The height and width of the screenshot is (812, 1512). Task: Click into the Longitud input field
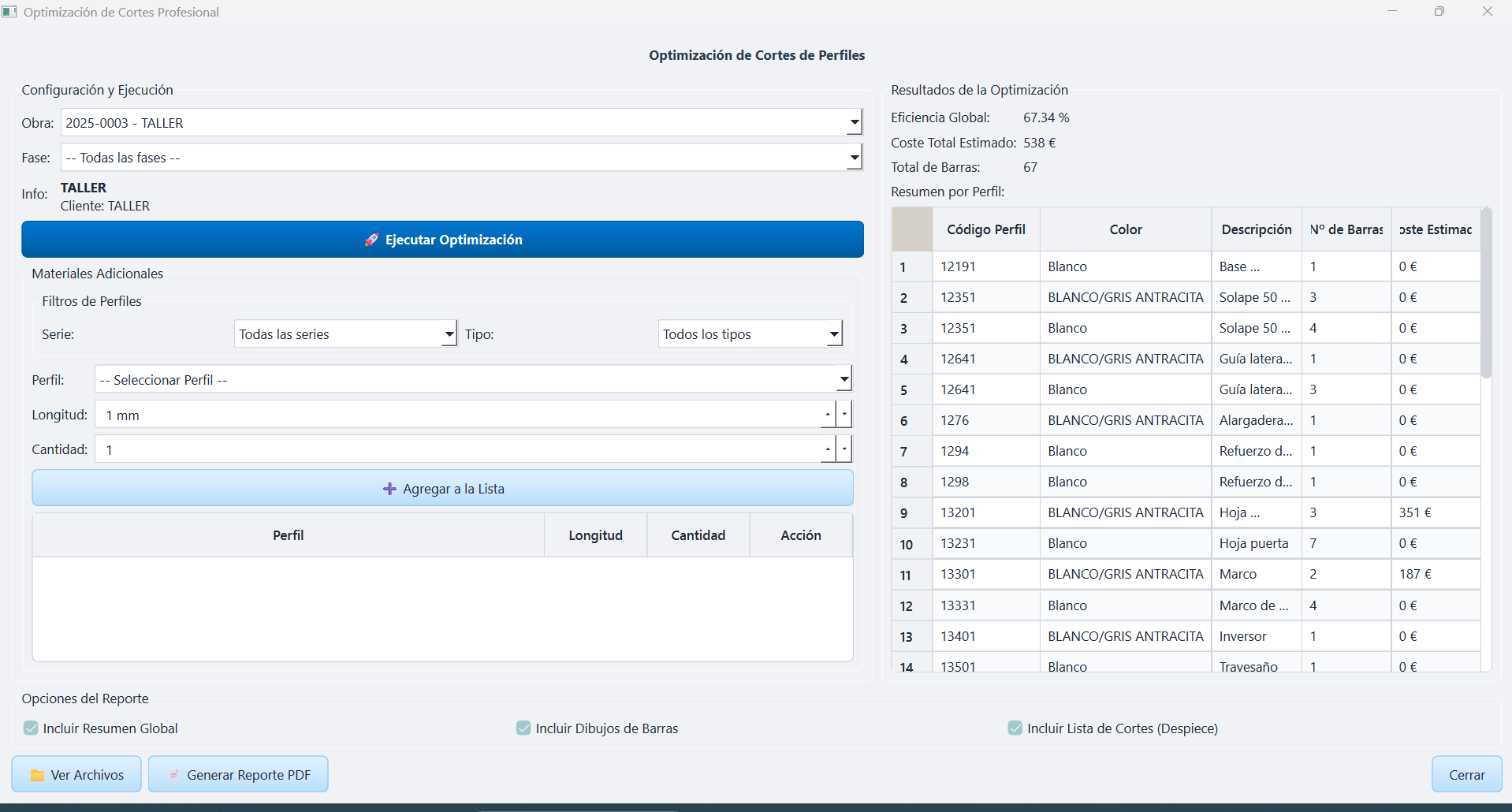[x=457, y=415]
